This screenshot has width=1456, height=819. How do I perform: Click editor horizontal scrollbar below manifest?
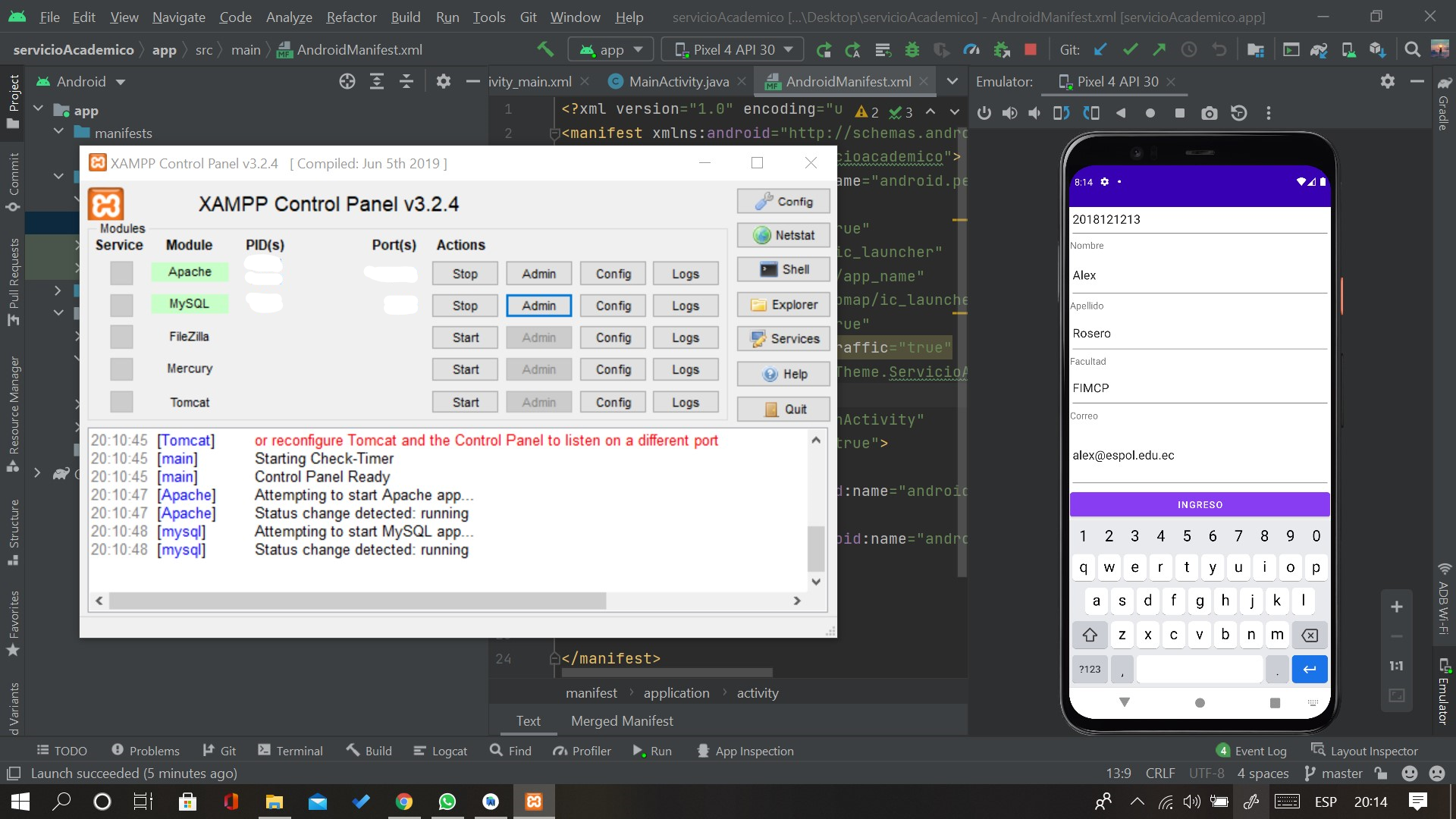667,672
